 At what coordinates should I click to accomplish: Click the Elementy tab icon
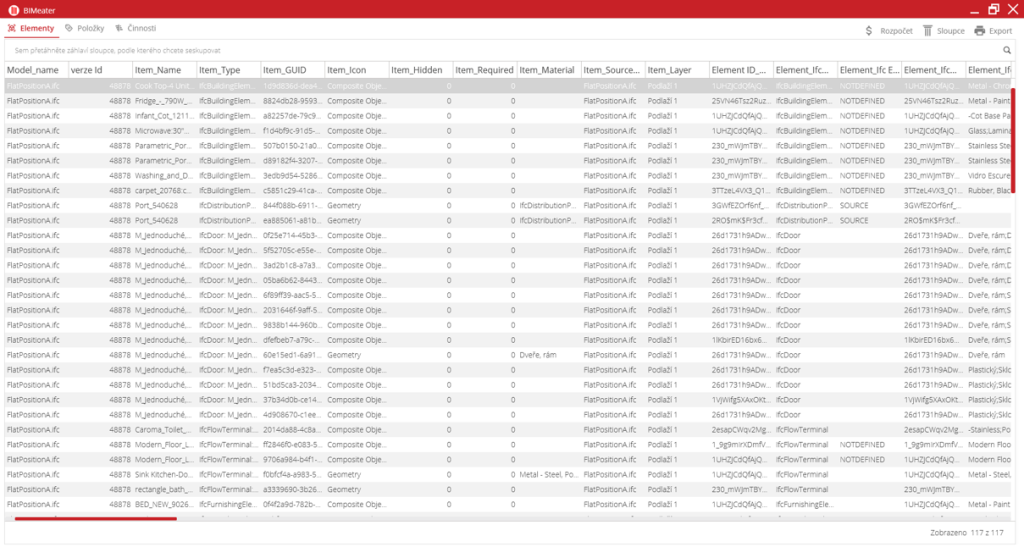tap(12, 29)
